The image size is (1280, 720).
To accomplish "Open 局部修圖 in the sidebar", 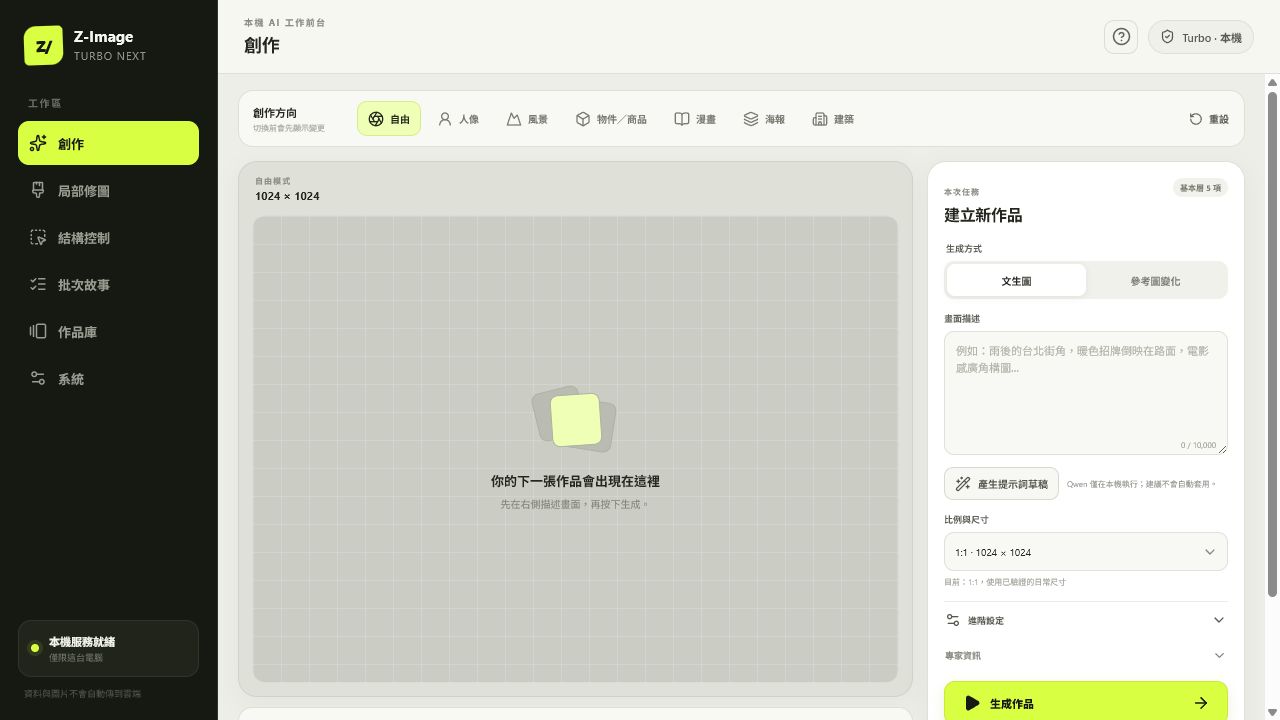I will [x=108, y=190].
